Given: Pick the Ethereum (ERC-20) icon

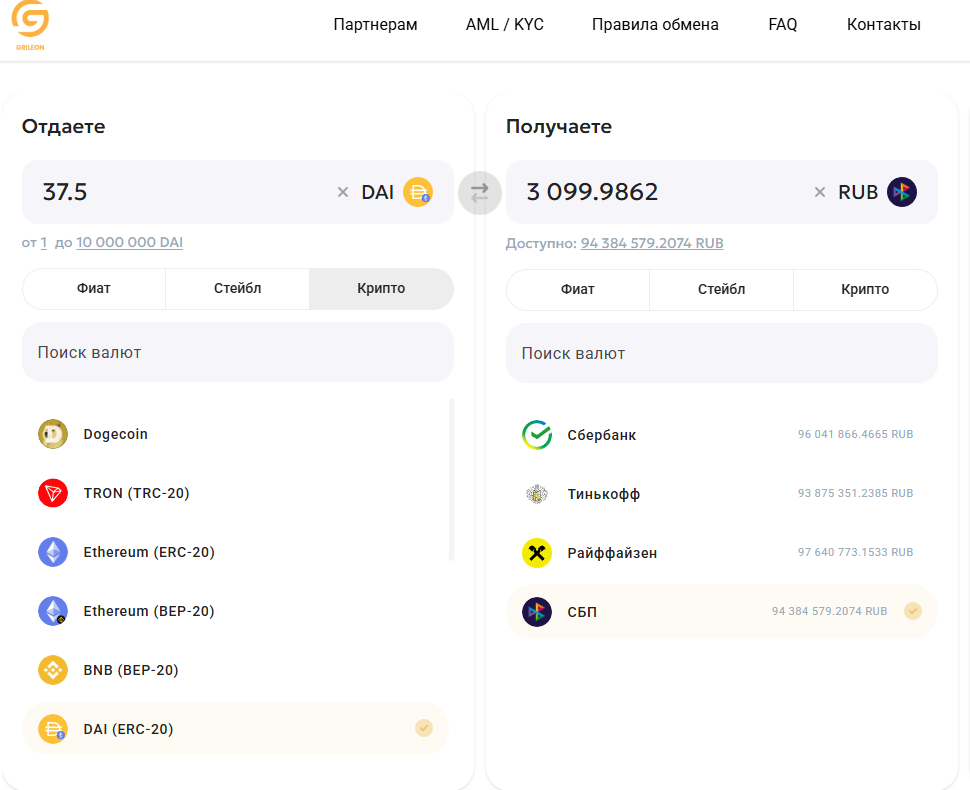Looking at the screenshot, I should (x=53, y=552).
